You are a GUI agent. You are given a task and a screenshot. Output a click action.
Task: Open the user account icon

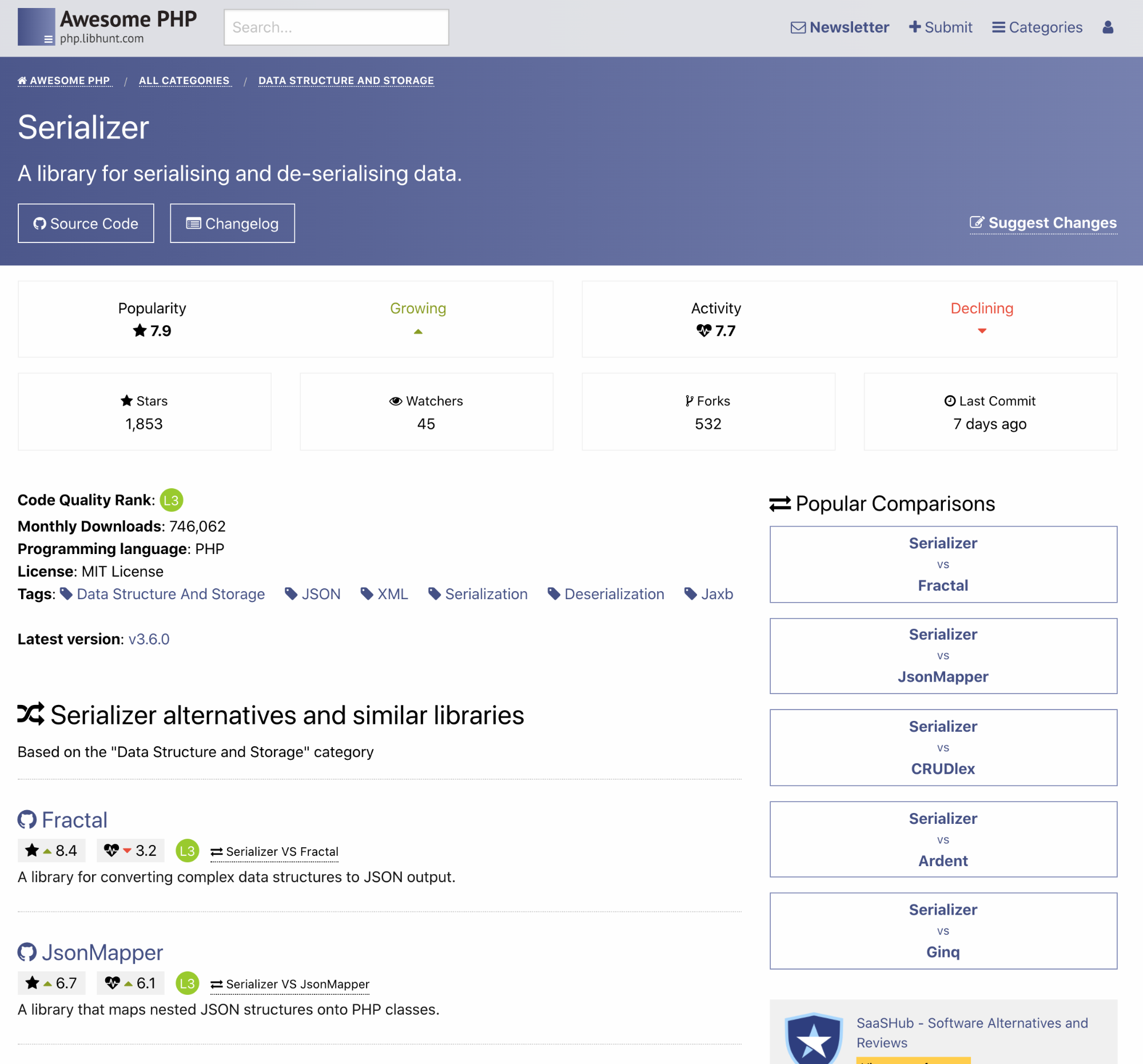tap(1108, 27)
